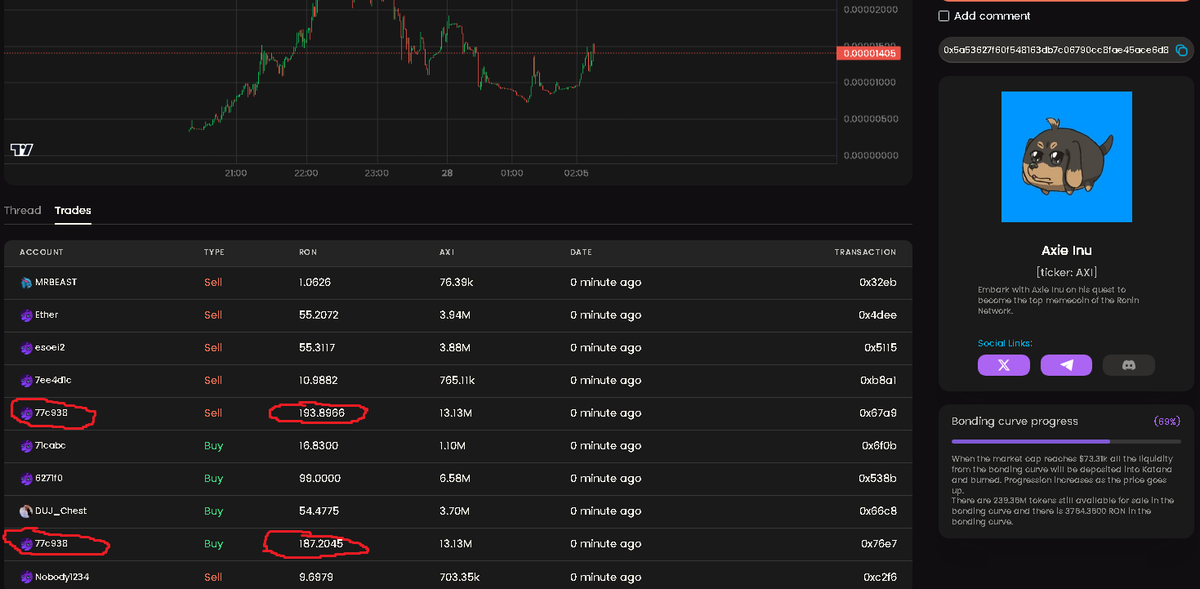The height and width of the screenshot is (589, 1200).
Task: Click the TRANSACTION column header
Action: 865,252
